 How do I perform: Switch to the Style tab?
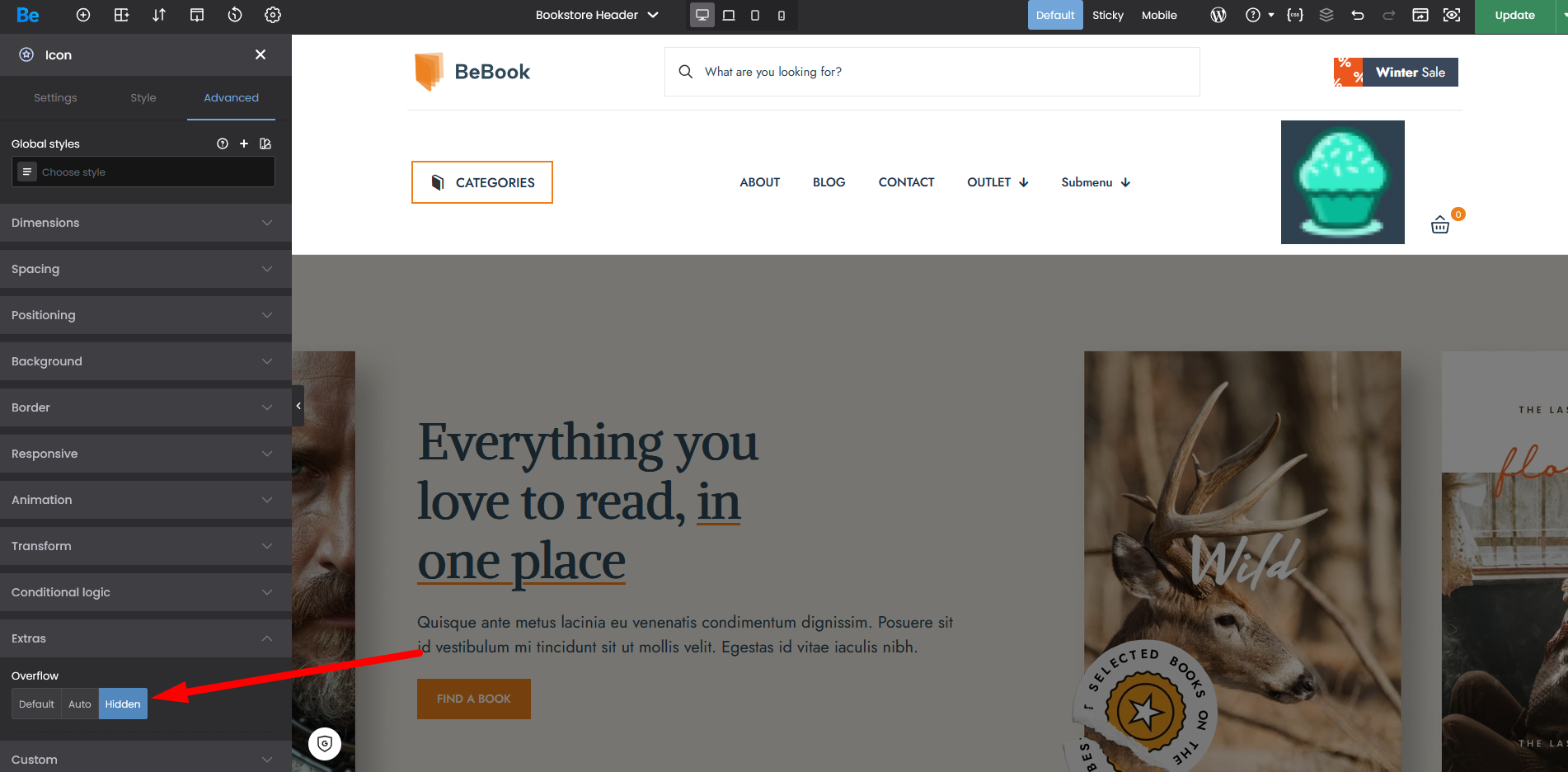[143, 97]
